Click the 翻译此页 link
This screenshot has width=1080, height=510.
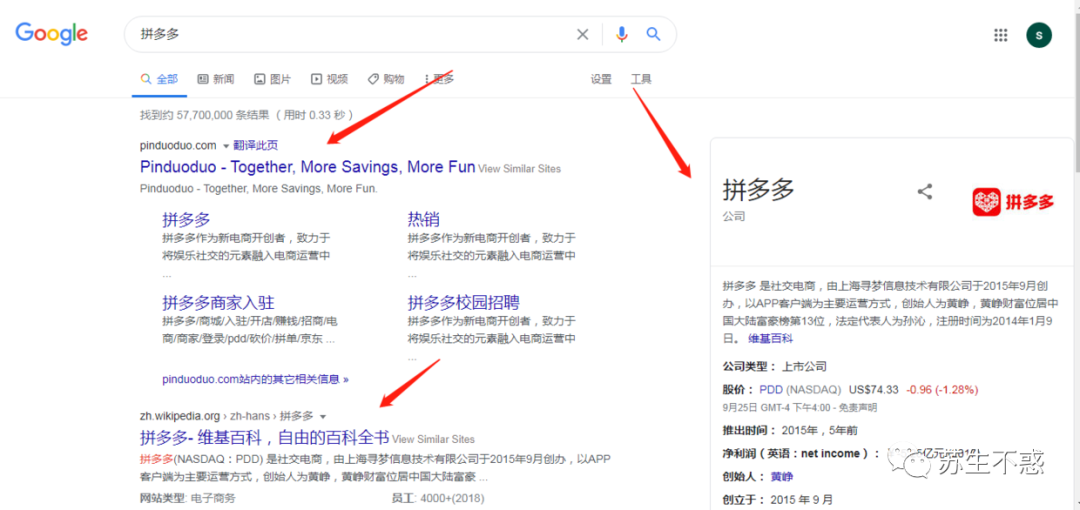(x=256, y=145)
